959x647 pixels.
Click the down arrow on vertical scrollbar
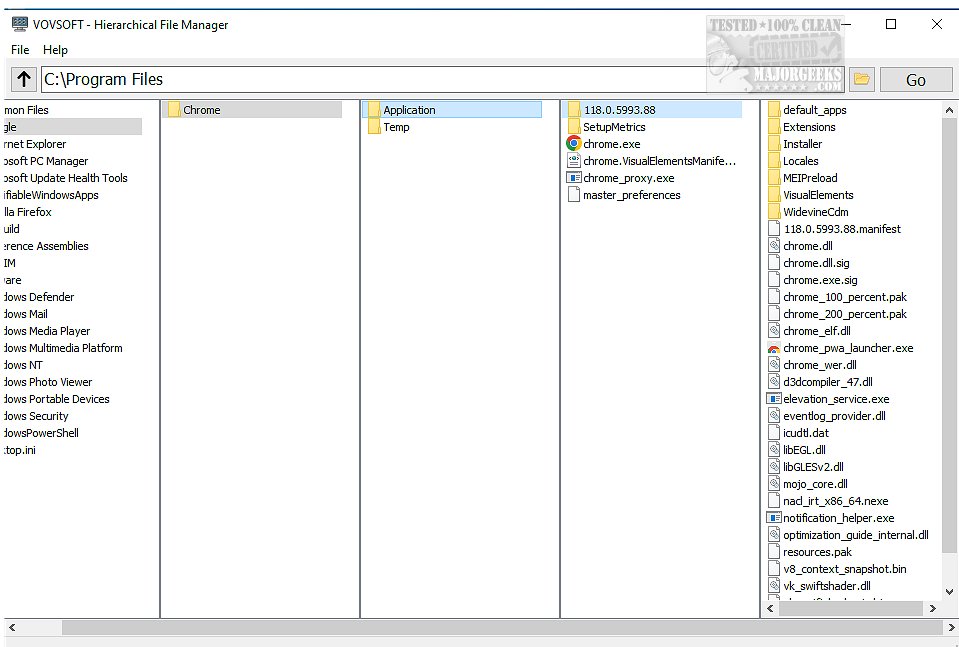point(950,590)
